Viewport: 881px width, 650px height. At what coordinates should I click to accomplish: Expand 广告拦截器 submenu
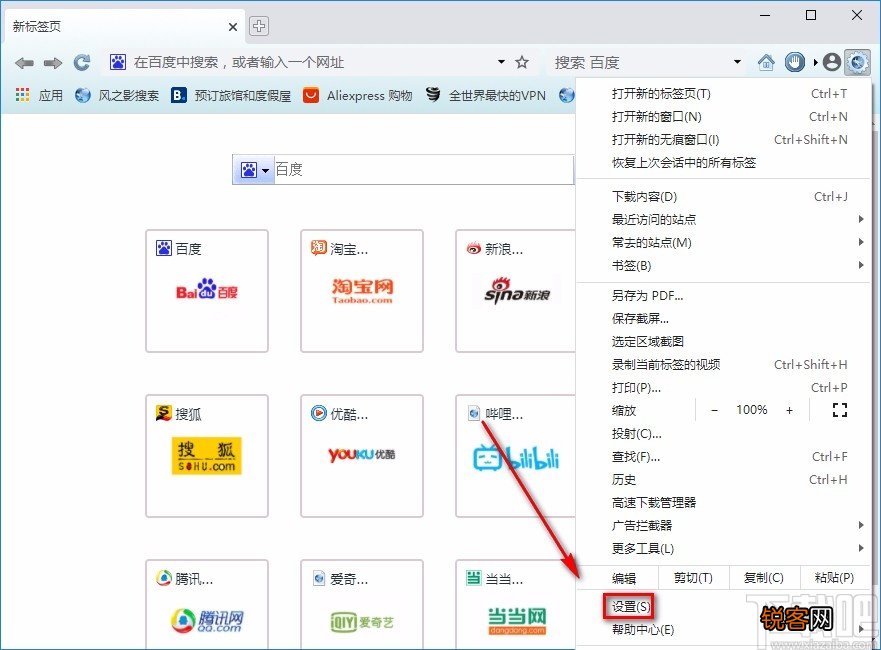point(724,526)
